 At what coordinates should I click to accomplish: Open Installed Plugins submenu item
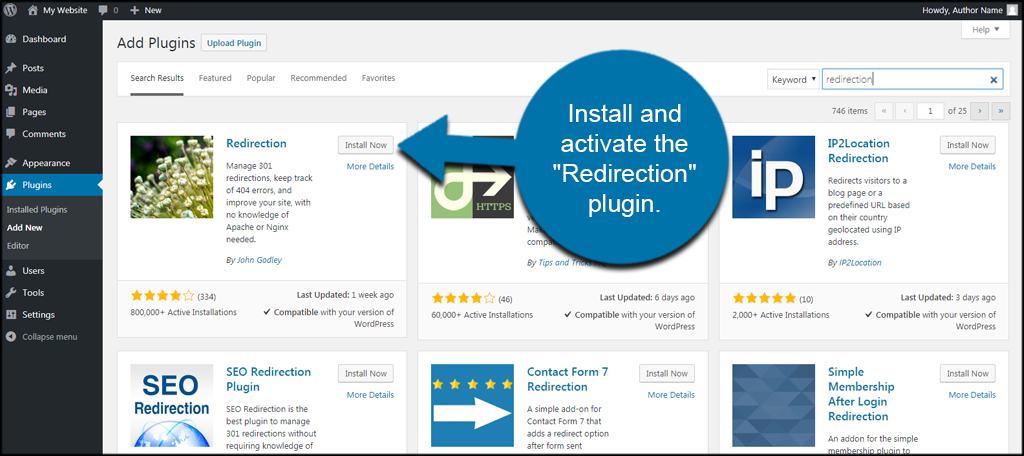37,210
